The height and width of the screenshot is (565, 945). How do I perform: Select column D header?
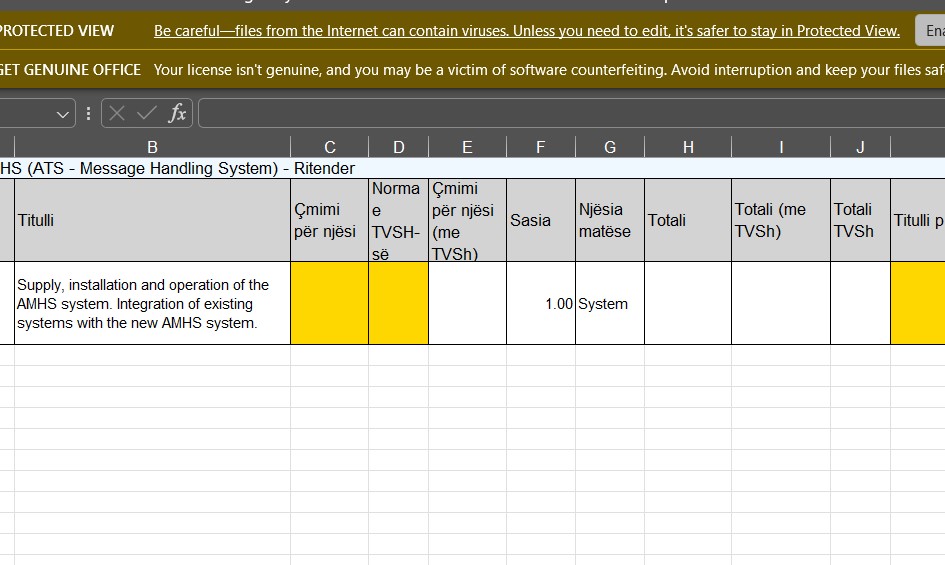pos(398,147)
